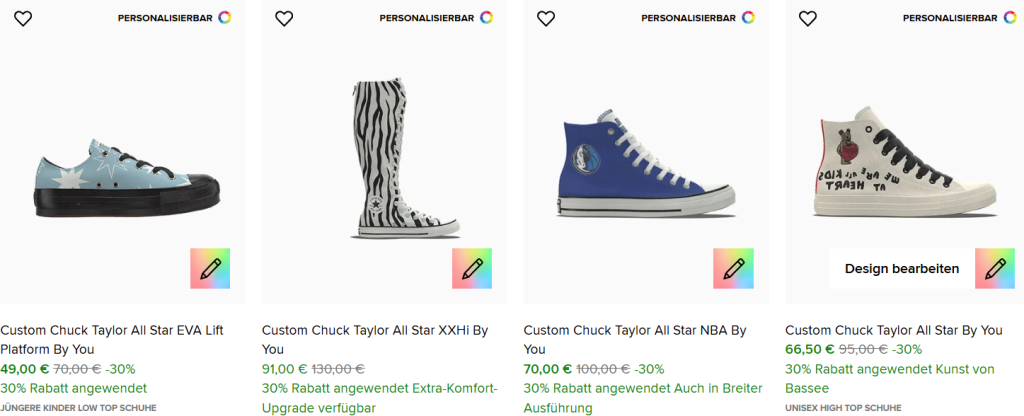The image size is (1024, 416).
Task: Click Personalisierbar color ring on last card
Action: (x=1011, y=17)
